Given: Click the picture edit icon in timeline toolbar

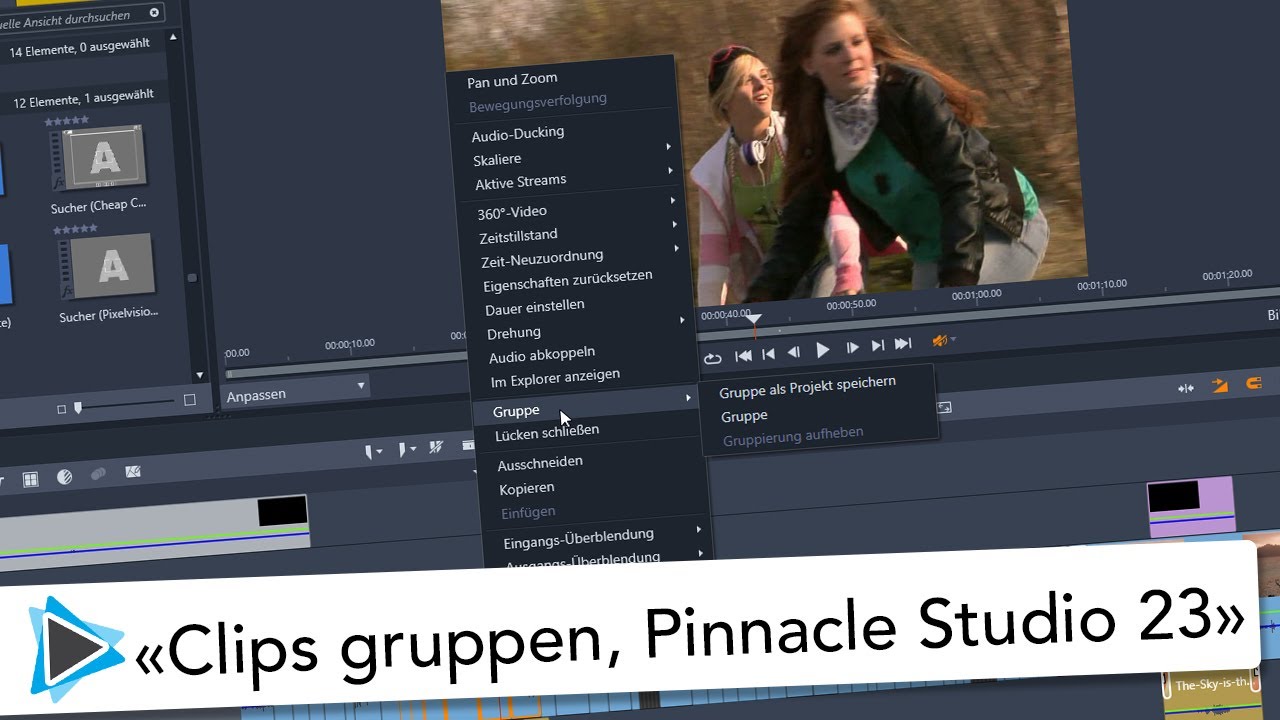Looking at the screenshot, I should coord(133,472).
